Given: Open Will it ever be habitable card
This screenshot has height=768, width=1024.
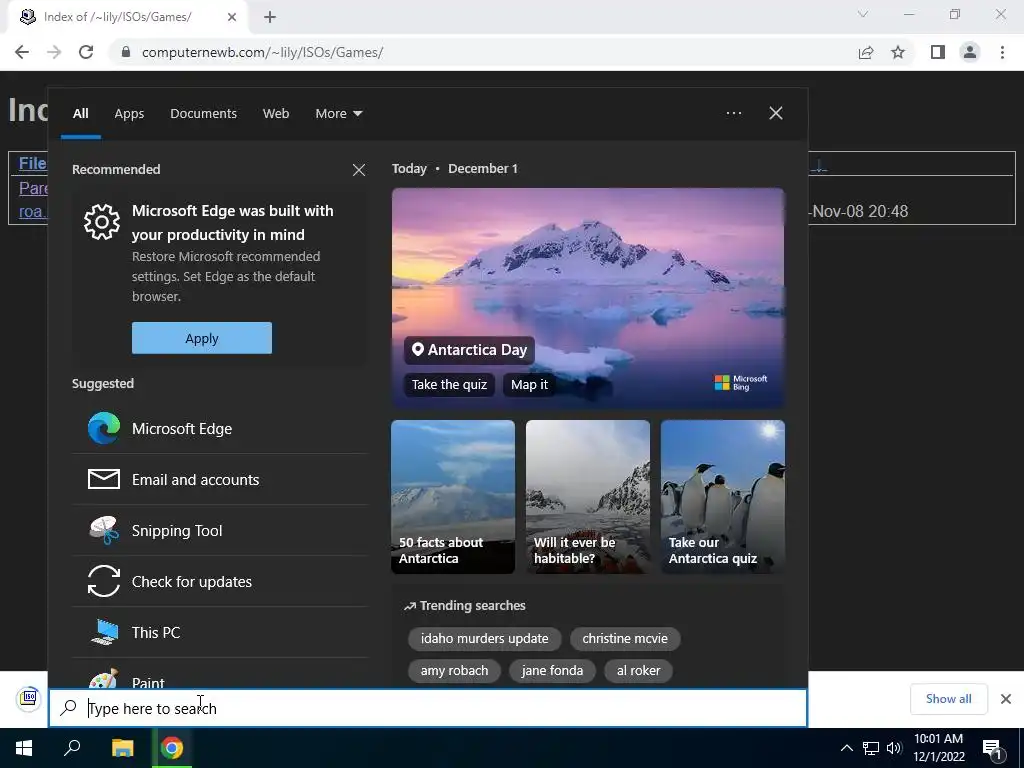Looking at the screenshot, I should click(x=588, y=497).
